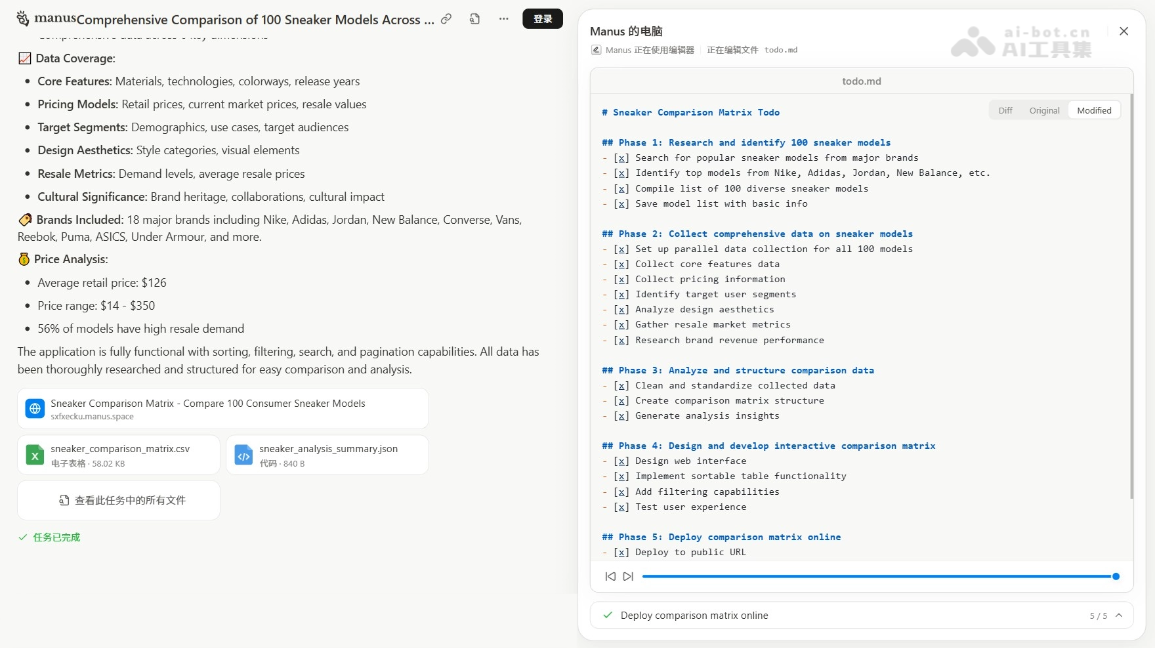
Task: View all files in this task
Action: click(x=119, y=500)
